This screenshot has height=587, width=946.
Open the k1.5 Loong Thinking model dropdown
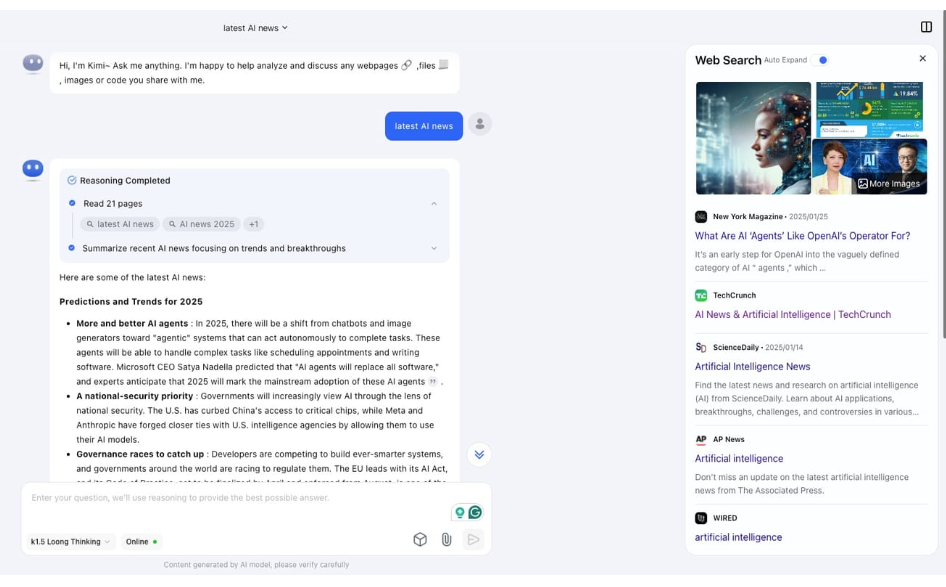[x=70, y=542]
